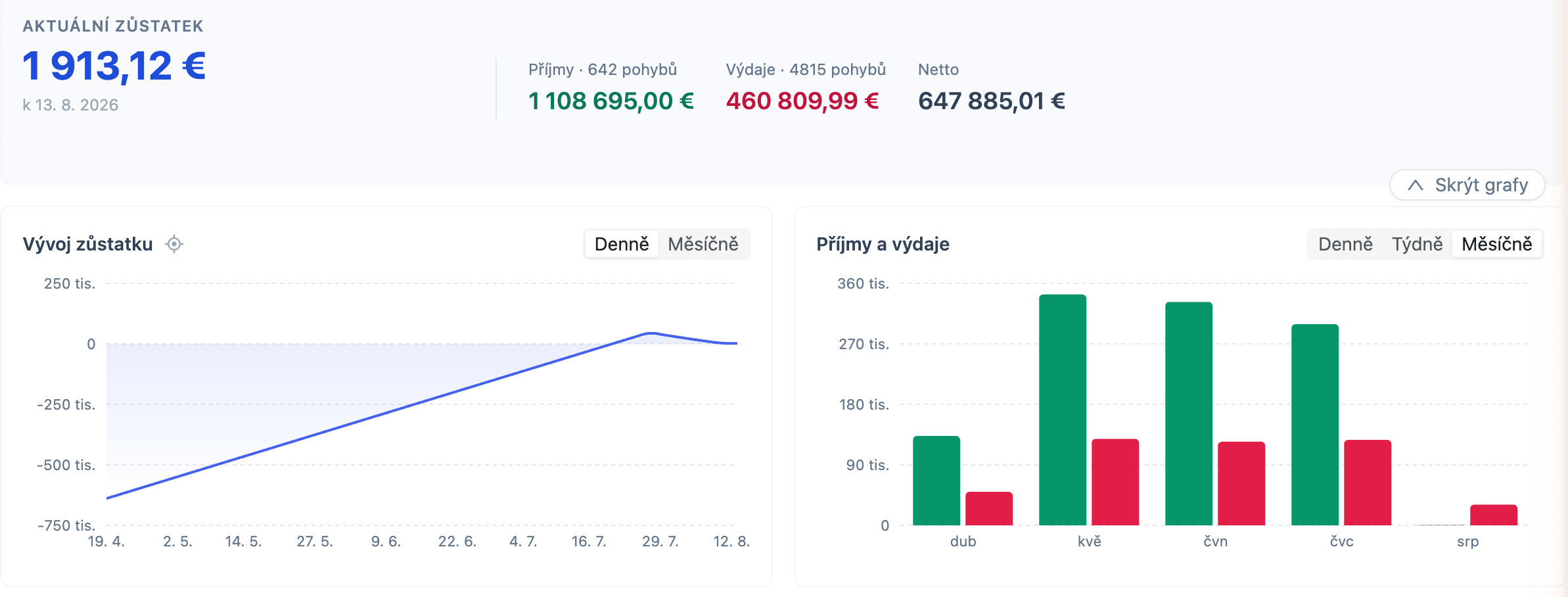Click the green income bar for kvě
Viewport: 1568px width, 597px height.
[1063, 410]
